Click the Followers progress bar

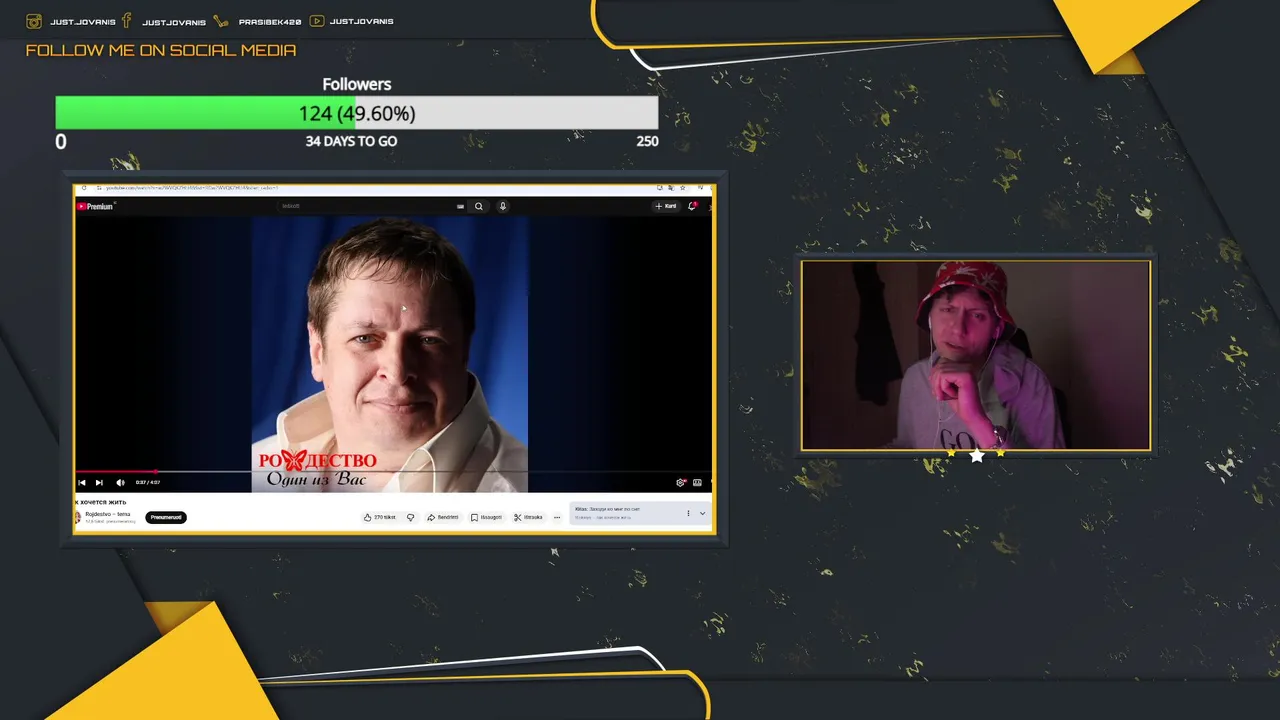click(x=357, y=113)
